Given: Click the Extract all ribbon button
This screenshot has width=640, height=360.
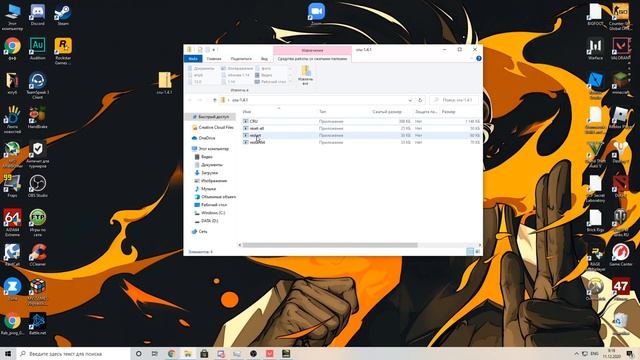Looking at the screenshot, I should (306, 75).
